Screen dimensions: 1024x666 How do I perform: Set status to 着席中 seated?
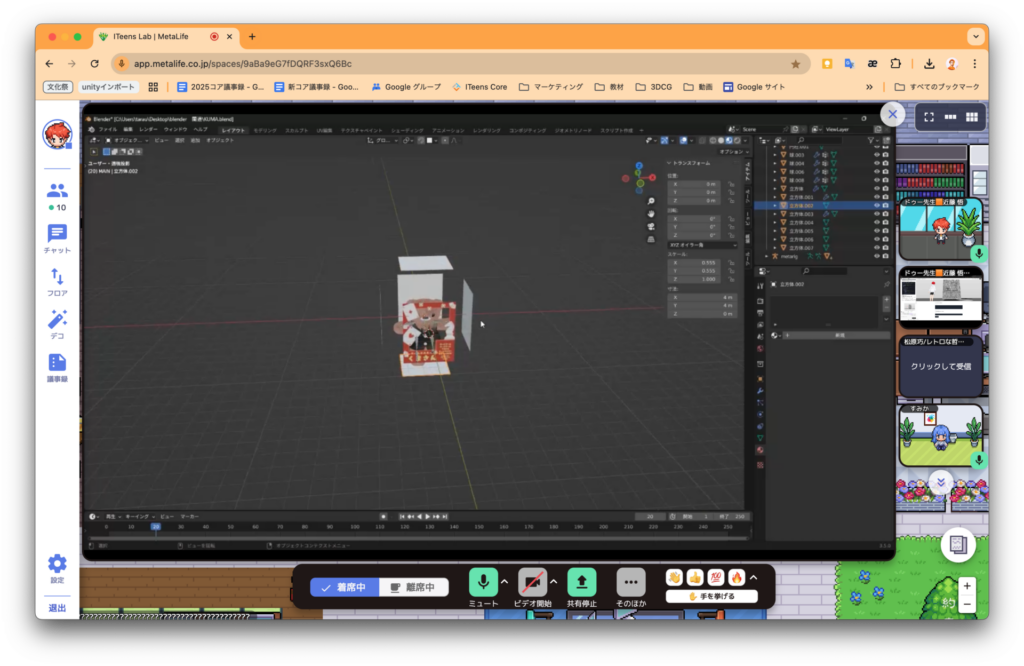[344, 587]
